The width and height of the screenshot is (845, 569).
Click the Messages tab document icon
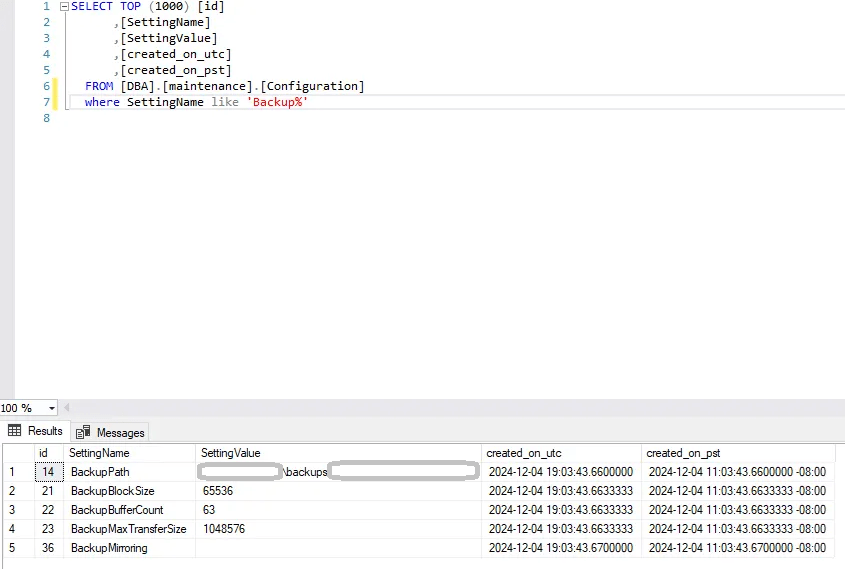[84, 432]
